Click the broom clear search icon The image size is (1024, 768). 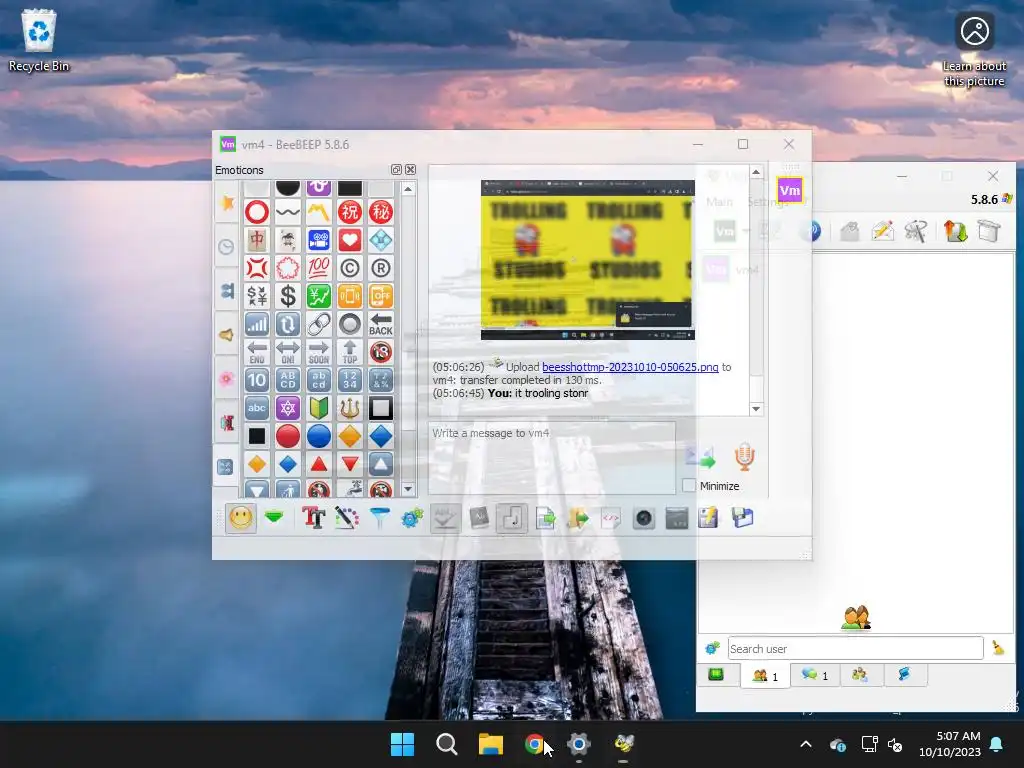click(x=998, y=648)
